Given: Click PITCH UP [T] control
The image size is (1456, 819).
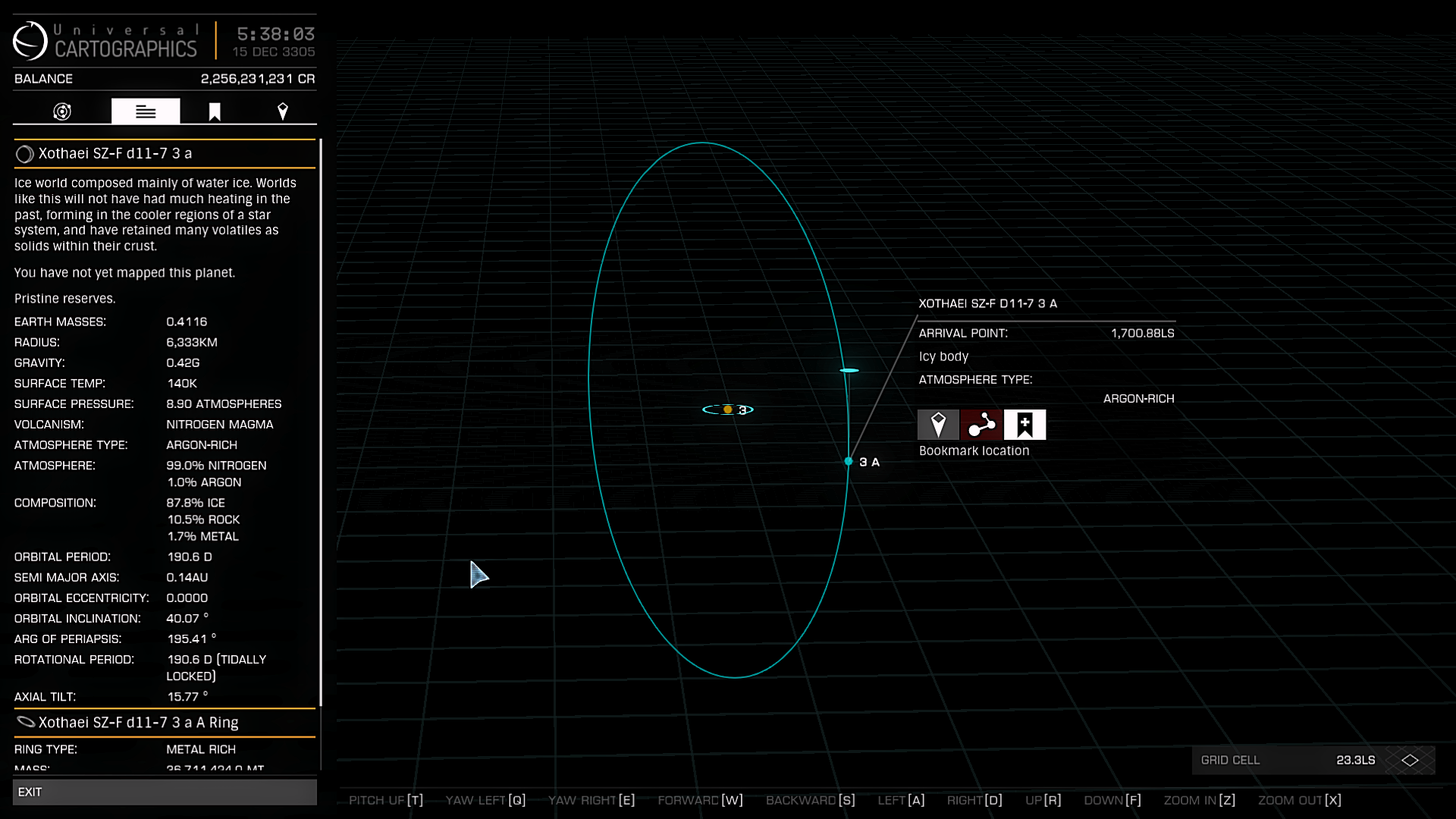Looking at the screenshot, I should (x=386, y=800).
